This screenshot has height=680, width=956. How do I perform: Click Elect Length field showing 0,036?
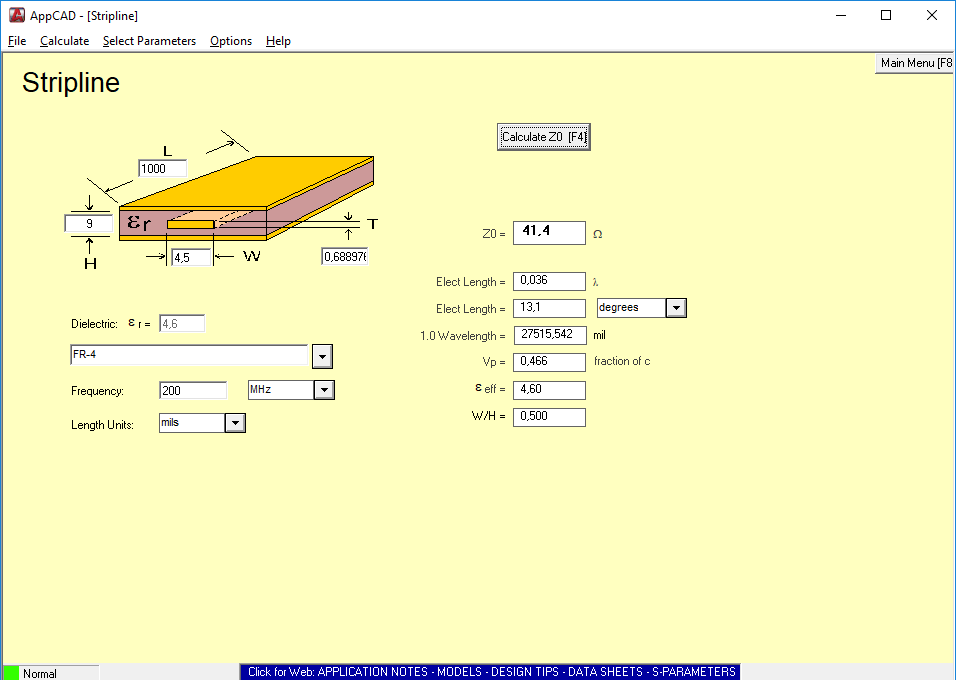pos(549,281)
